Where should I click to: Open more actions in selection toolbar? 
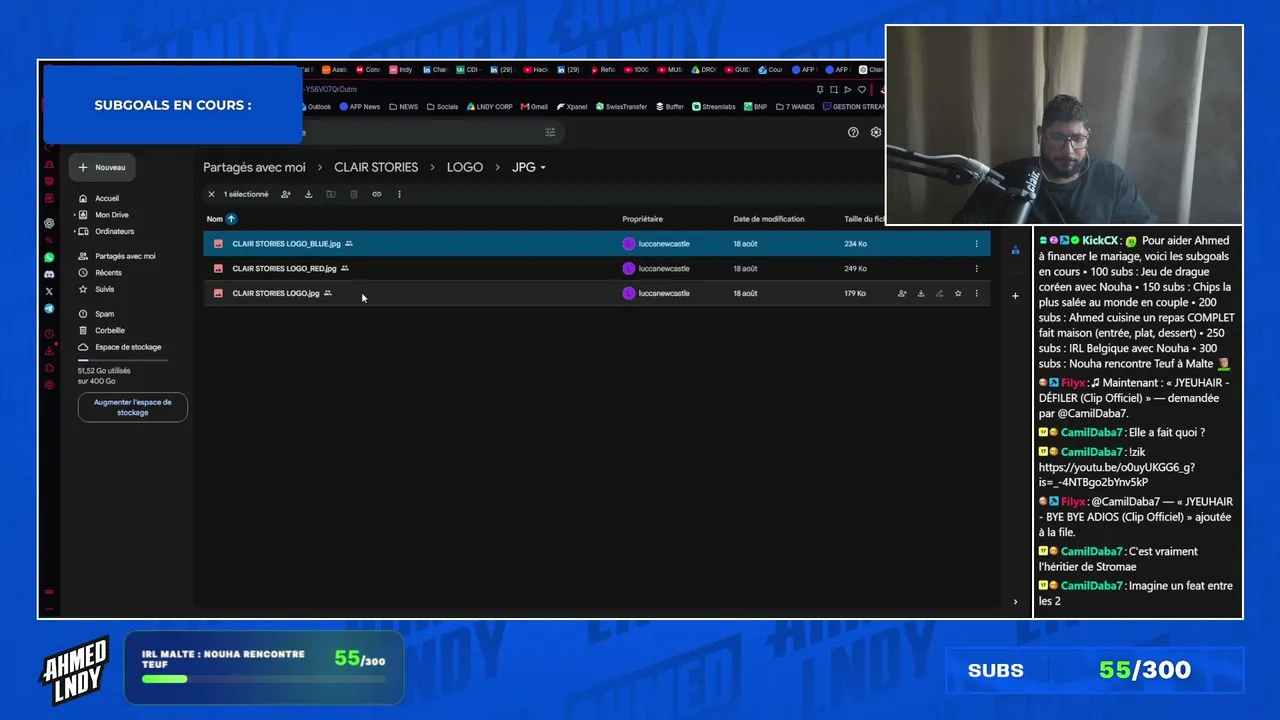coord(399,194)
